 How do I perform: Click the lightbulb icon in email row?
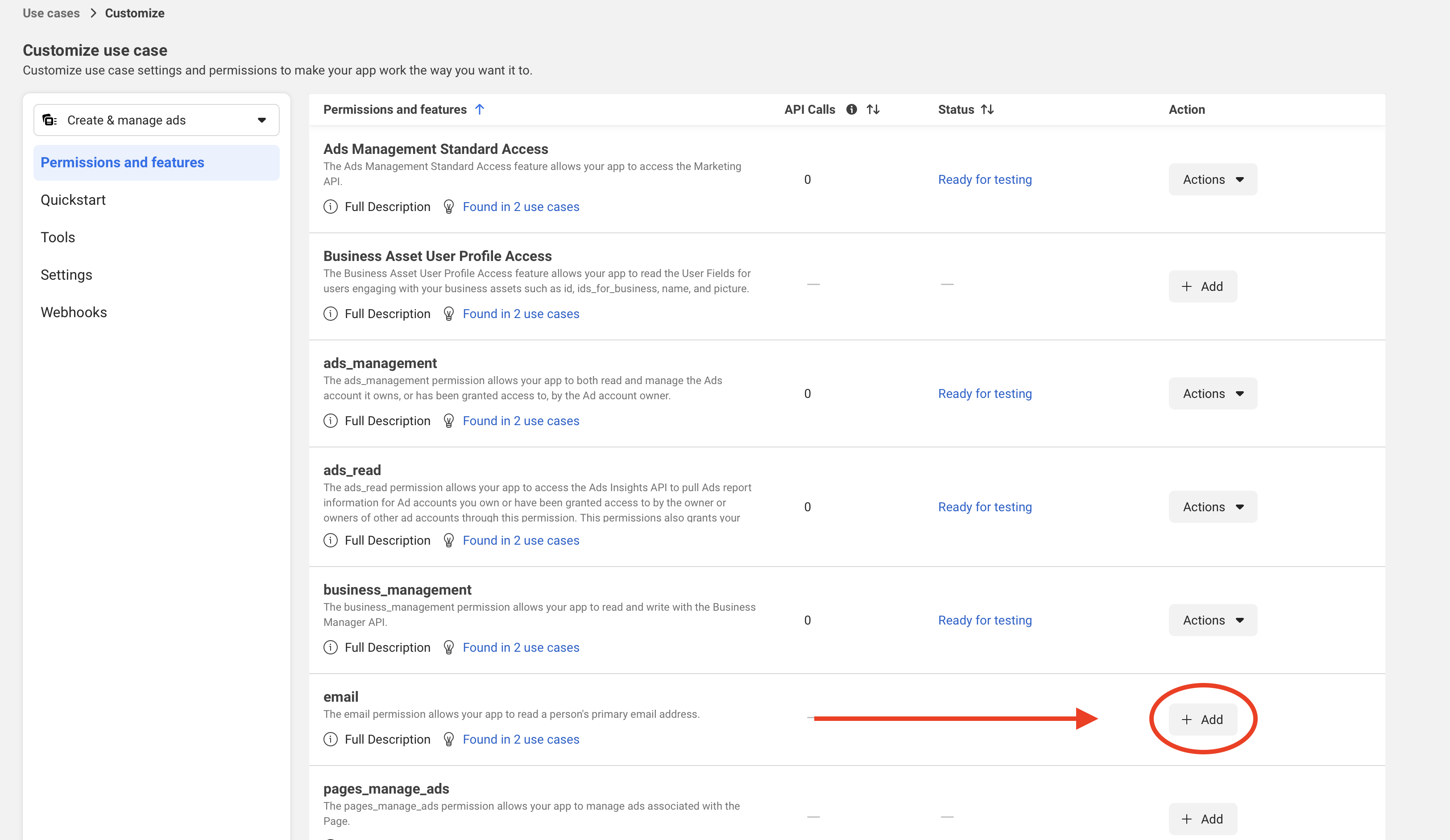(449, 739)
